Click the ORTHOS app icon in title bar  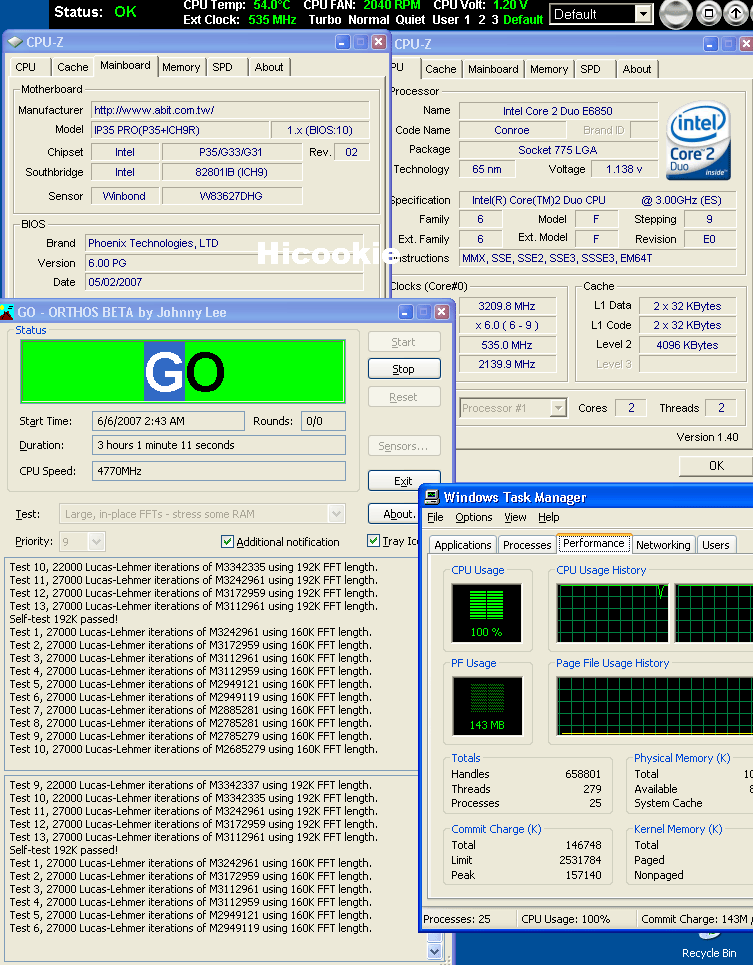tap(7, 312)
